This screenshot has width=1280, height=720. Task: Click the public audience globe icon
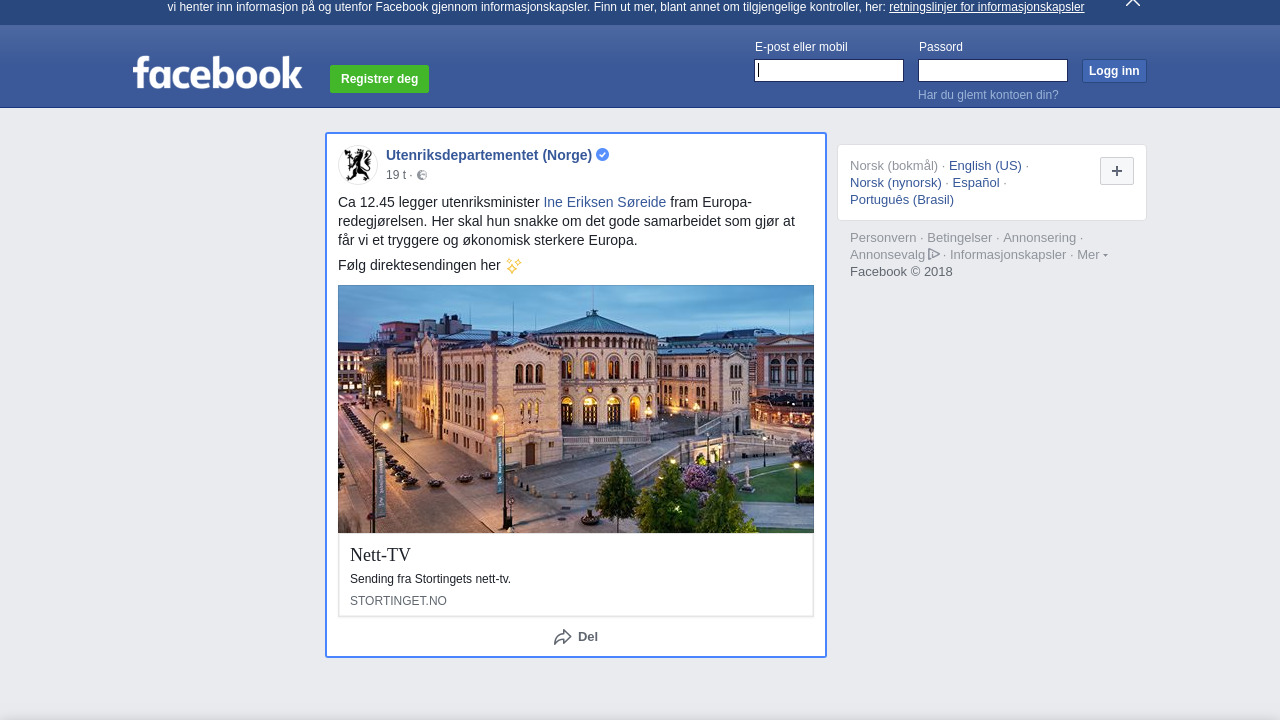422,175
